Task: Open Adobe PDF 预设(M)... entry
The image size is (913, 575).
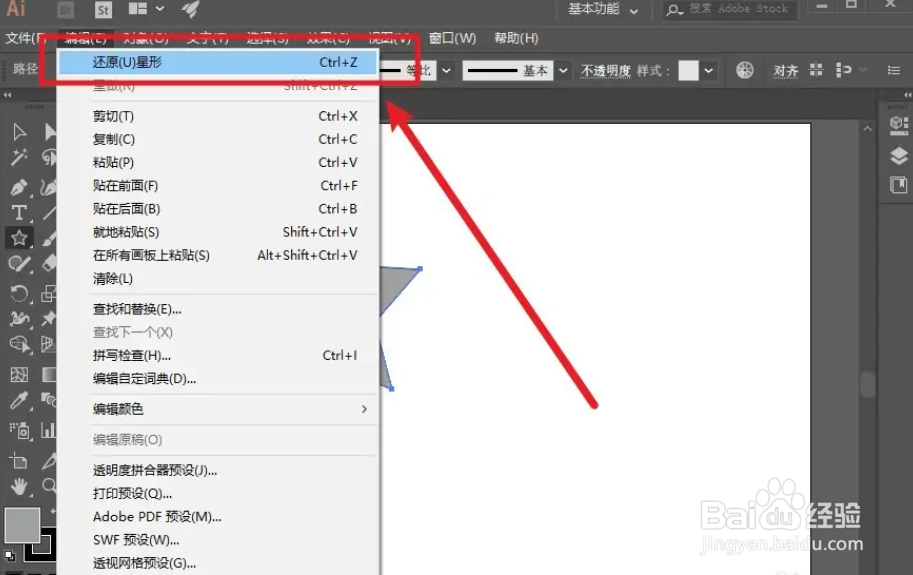Action: [x=218, y=517]
